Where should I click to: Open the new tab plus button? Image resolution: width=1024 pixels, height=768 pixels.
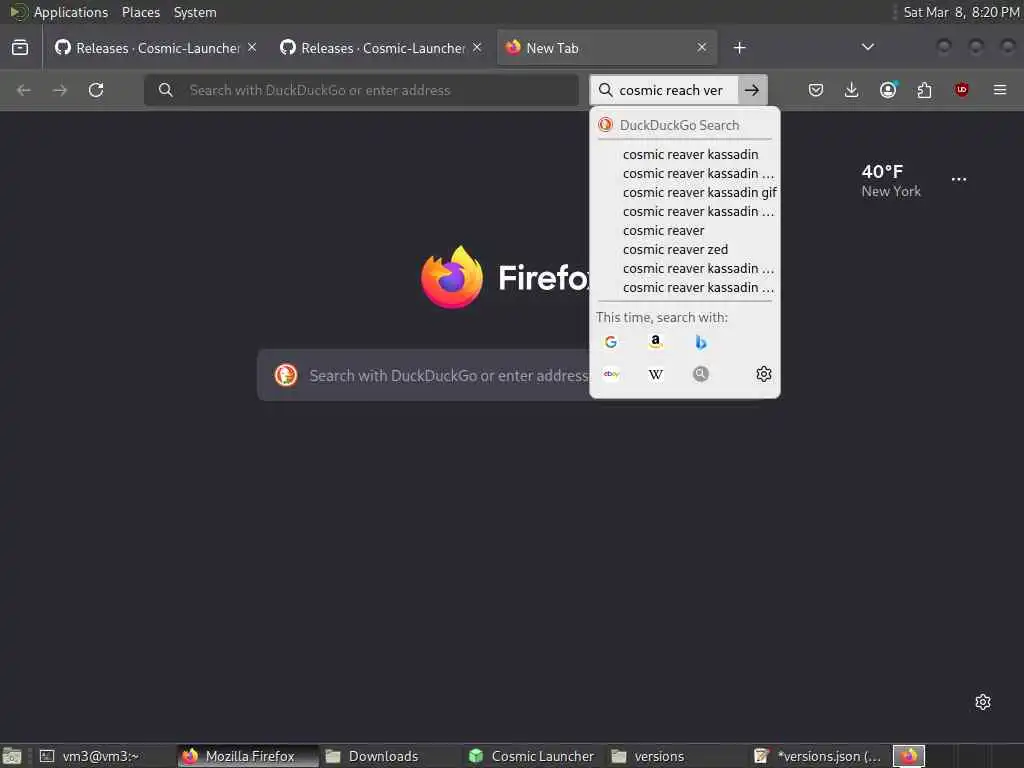[739, 48]
